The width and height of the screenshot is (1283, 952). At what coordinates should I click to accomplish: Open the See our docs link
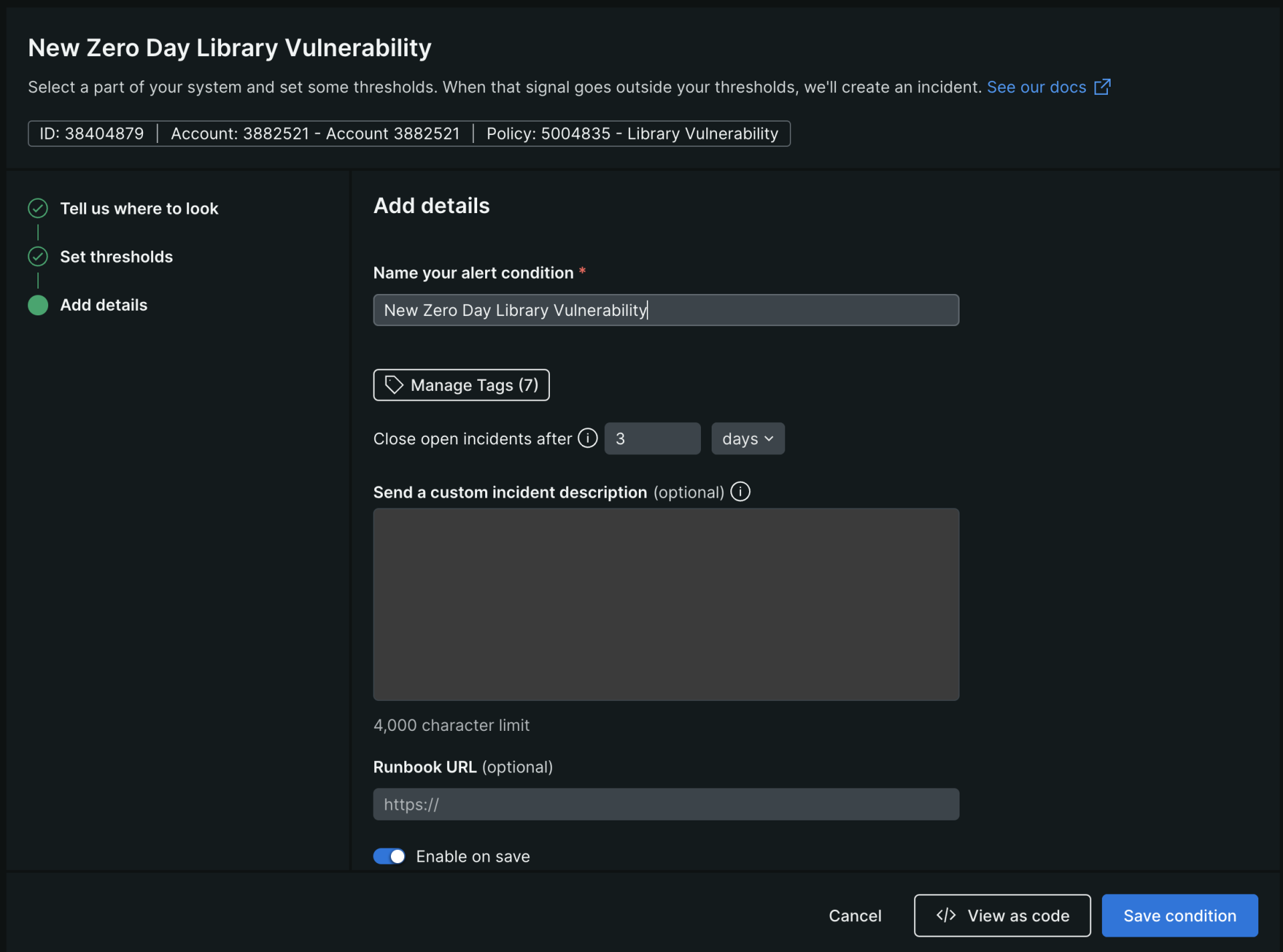click(1036, 87)
